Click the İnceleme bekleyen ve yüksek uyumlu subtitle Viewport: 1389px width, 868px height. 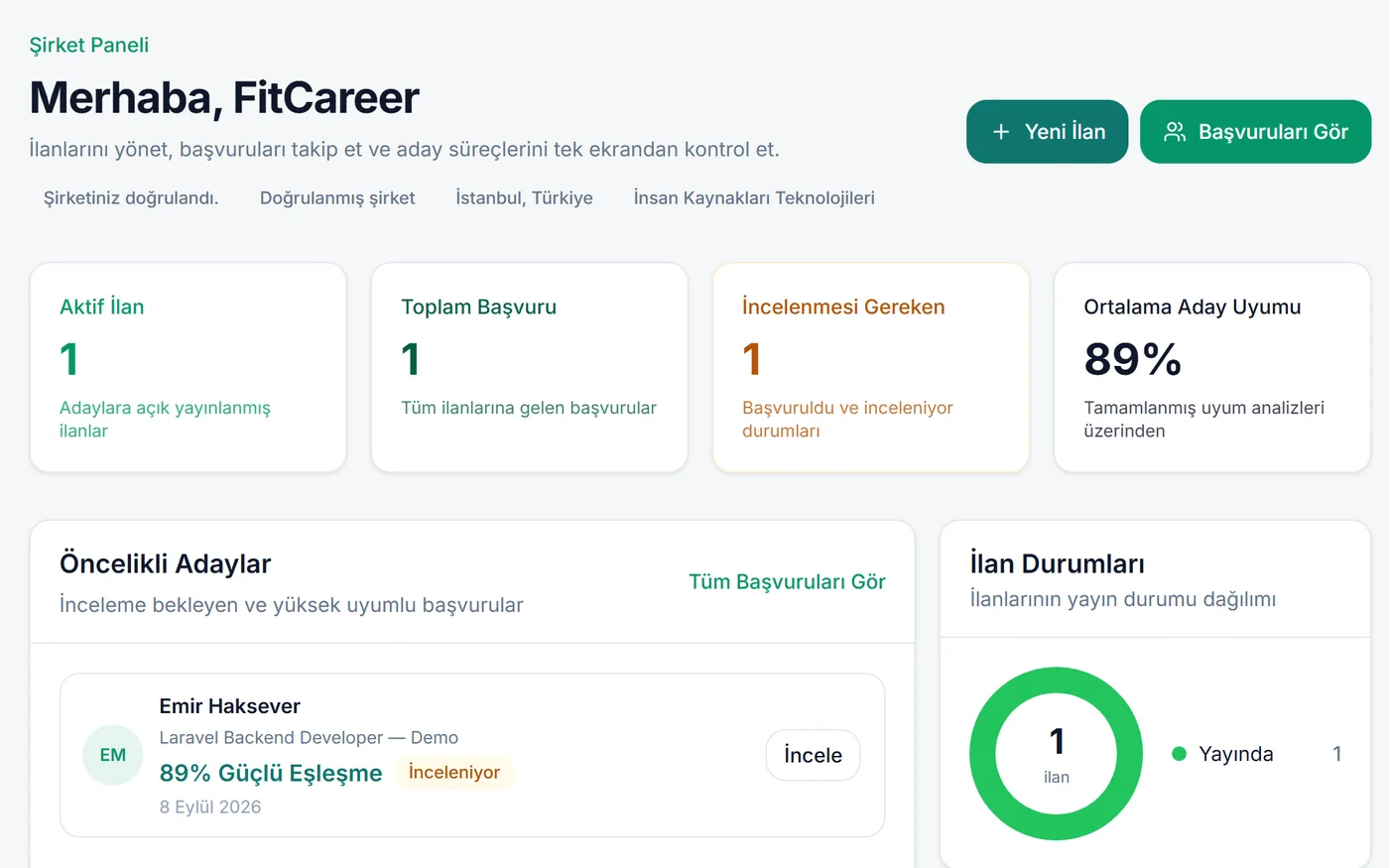[x=291, y=605]
